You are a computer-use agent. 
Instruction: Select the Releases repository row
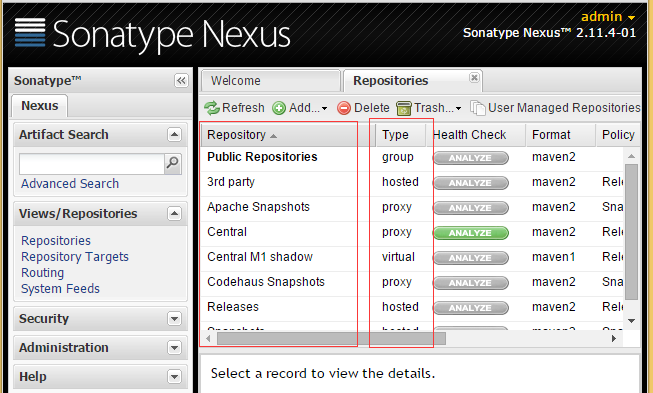pos(412,308)
